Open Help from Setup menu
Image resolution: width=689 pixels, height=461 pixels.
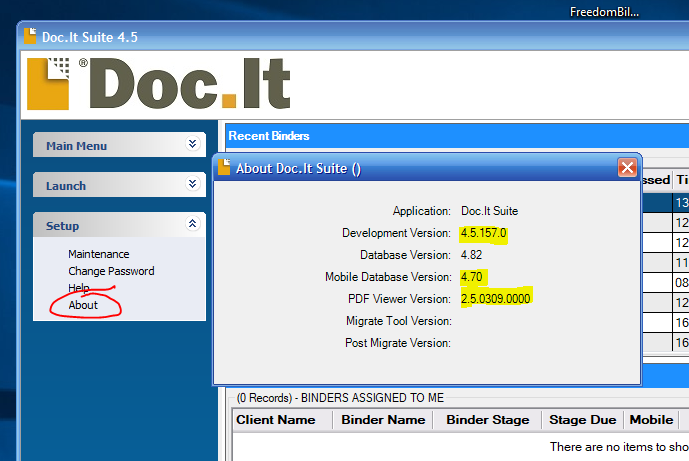(x=79, y=288)
